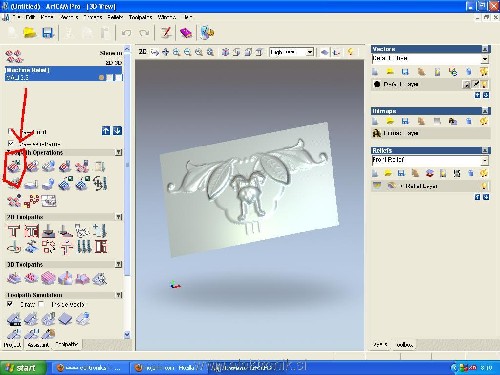
Task: Toggle the Draw checkbox in Toolpath Simulation
Action: point(10,304)
